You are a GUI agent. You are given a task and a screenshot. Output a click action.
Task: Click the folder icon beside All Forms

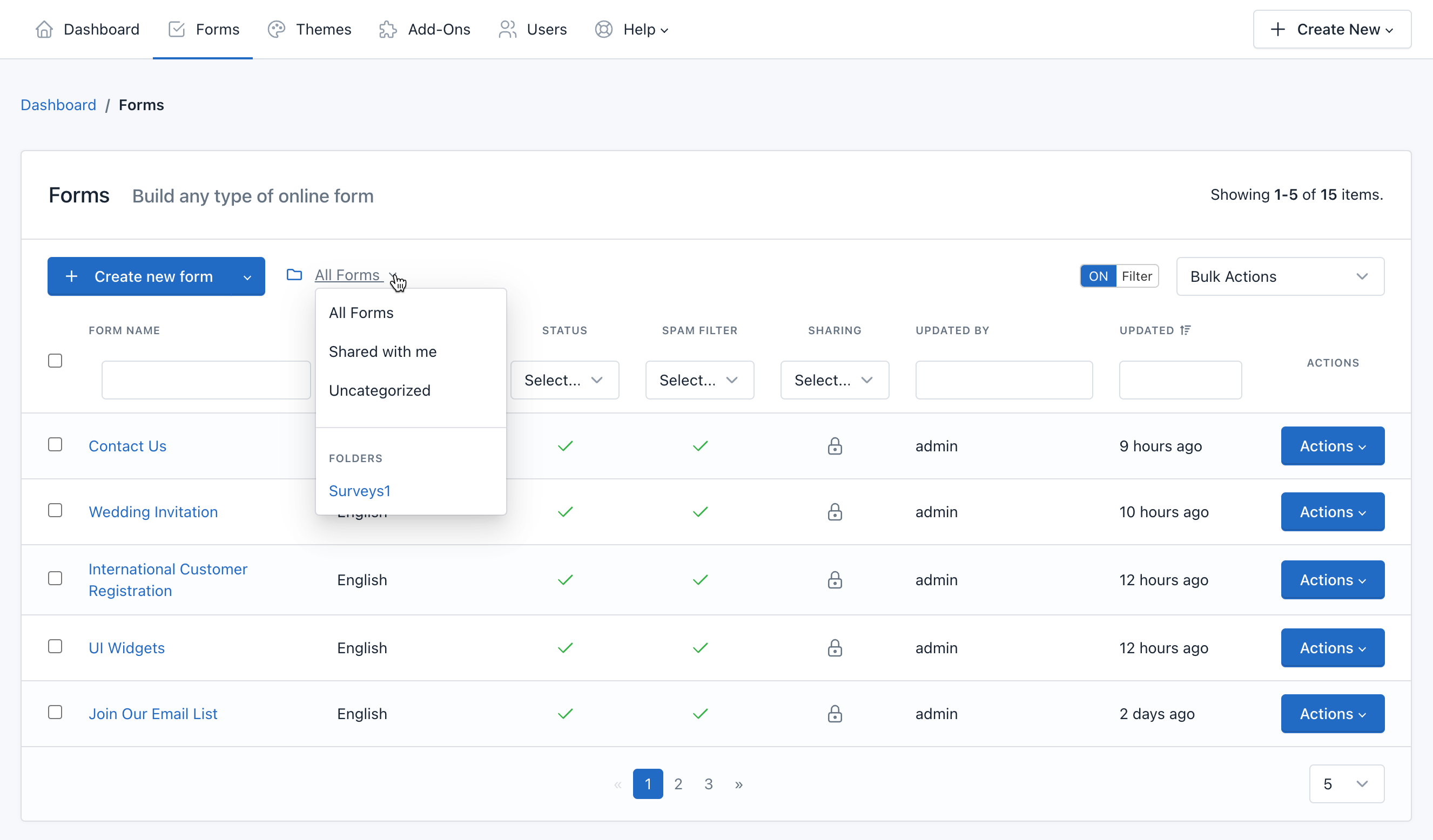(294, 274)
